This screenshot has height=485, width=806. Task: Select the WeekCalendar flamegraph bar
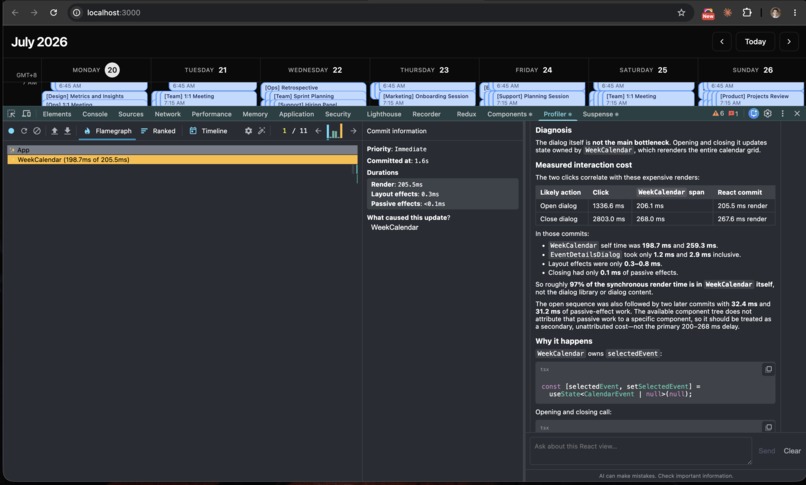pyautogui.click(x=182, y=160)
